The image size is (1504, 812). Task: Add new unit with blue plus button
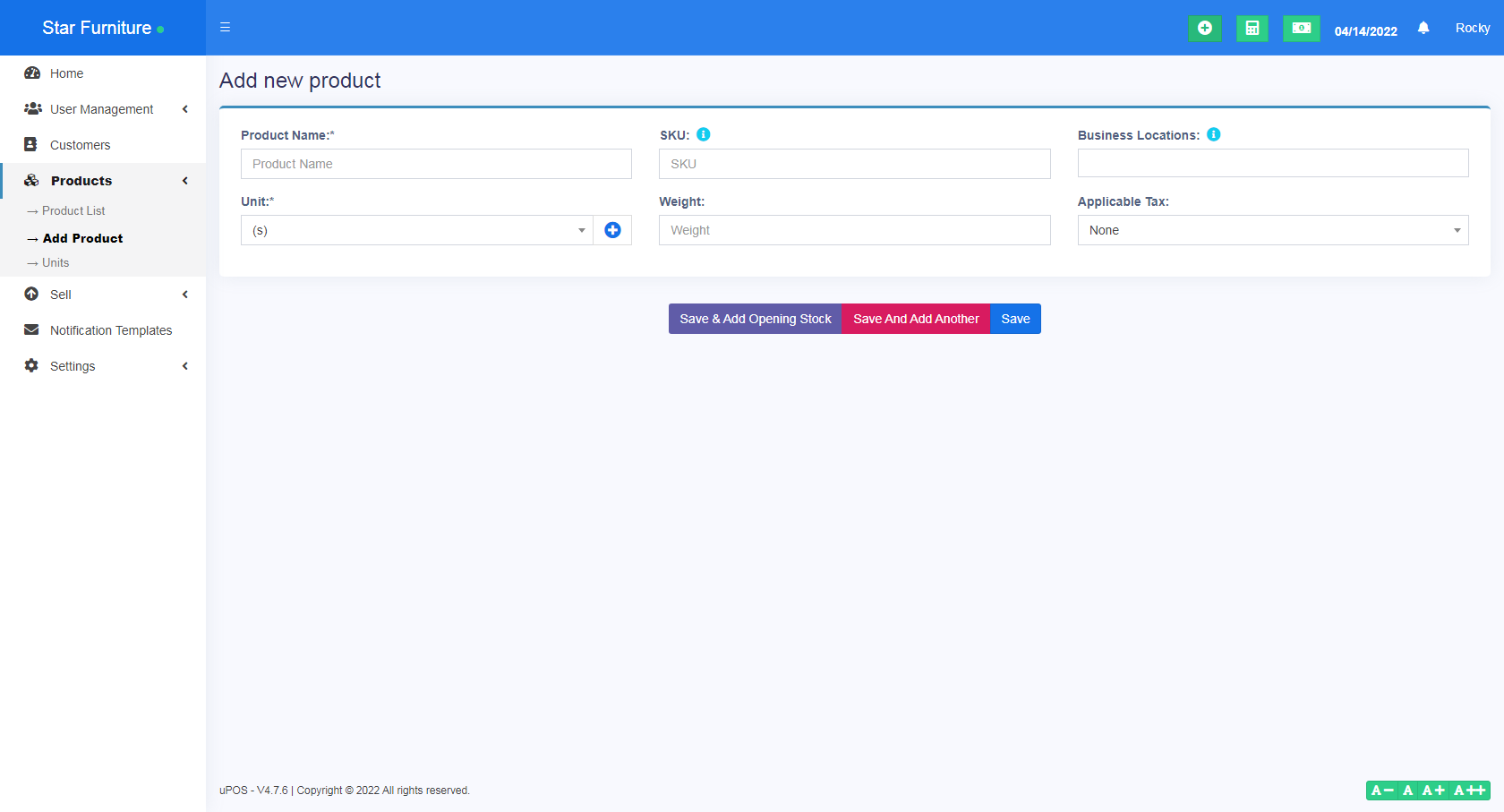point(612,230)
